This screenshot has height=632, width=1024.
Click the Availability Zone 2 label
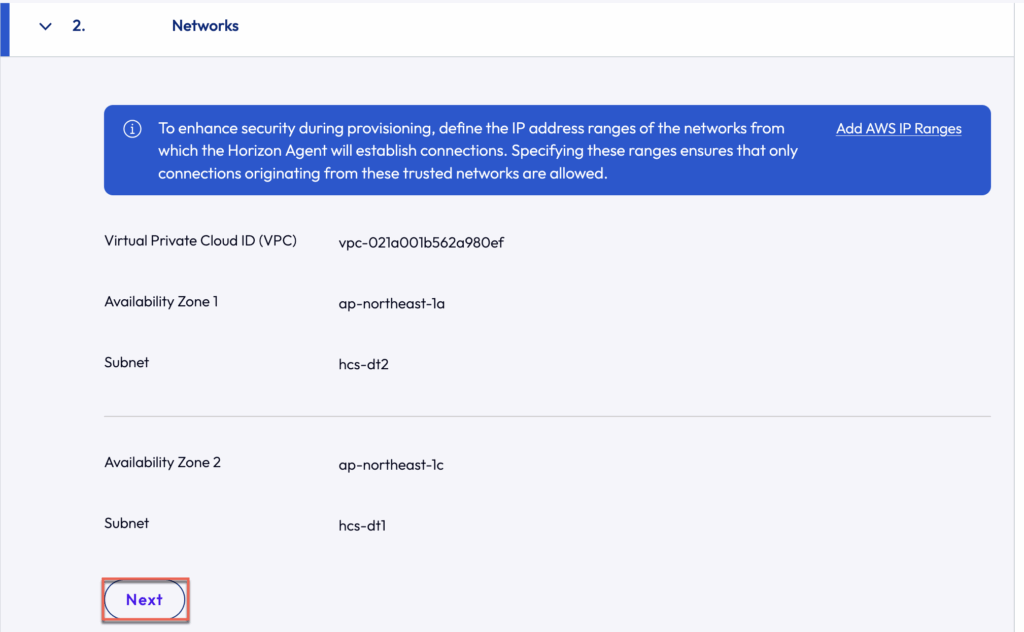click(162, 462)
